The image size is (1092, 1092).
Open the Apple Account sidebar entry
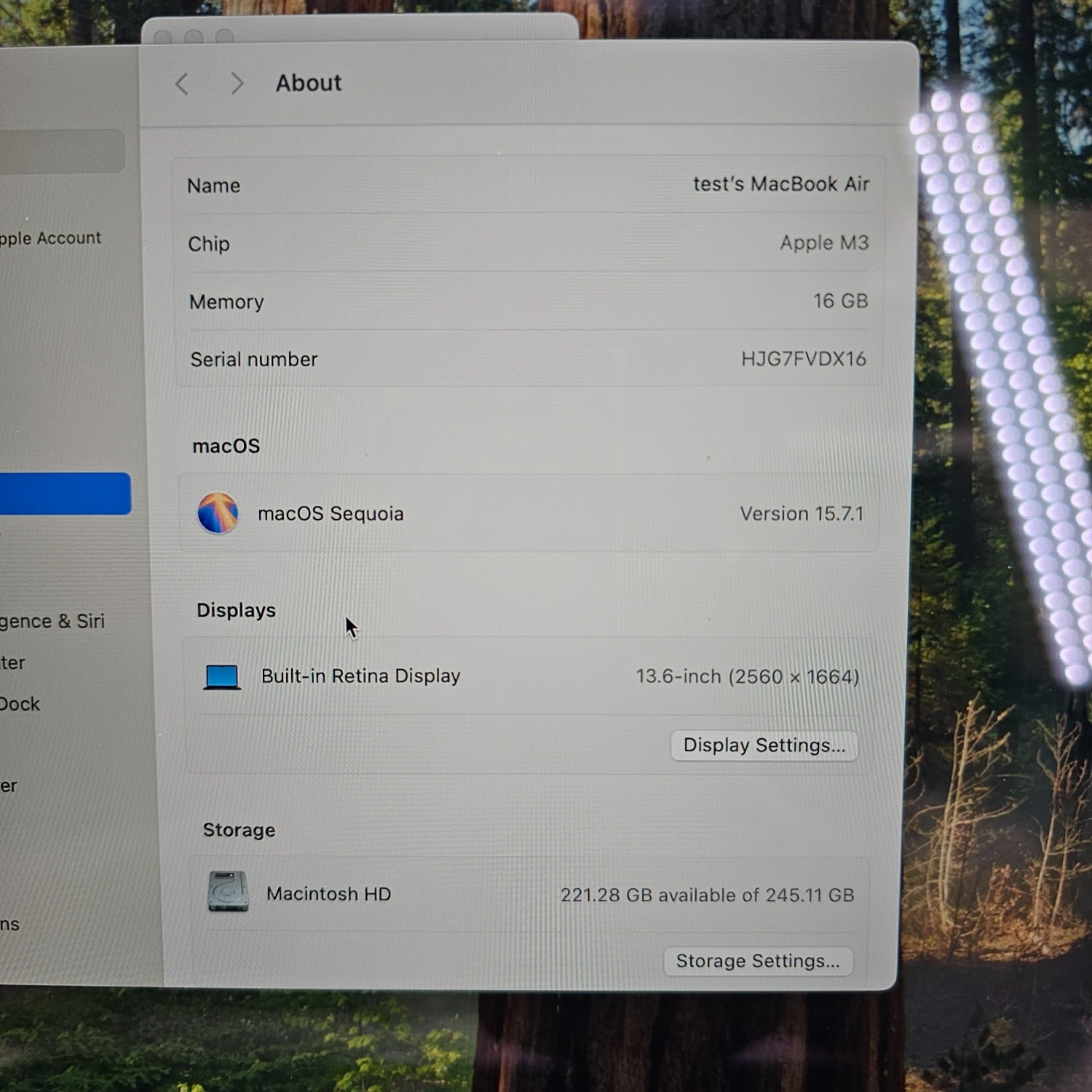tap(50, 238)
